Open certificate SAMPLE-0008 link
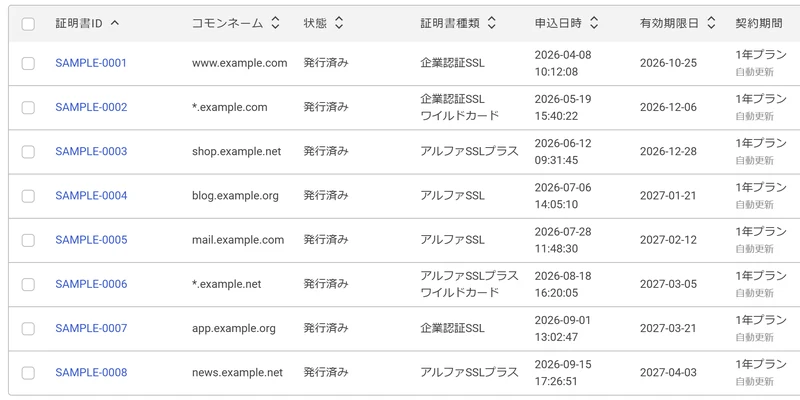Image resolution: width=800 pixels, height=400 pixels. [x=91, y=372]
